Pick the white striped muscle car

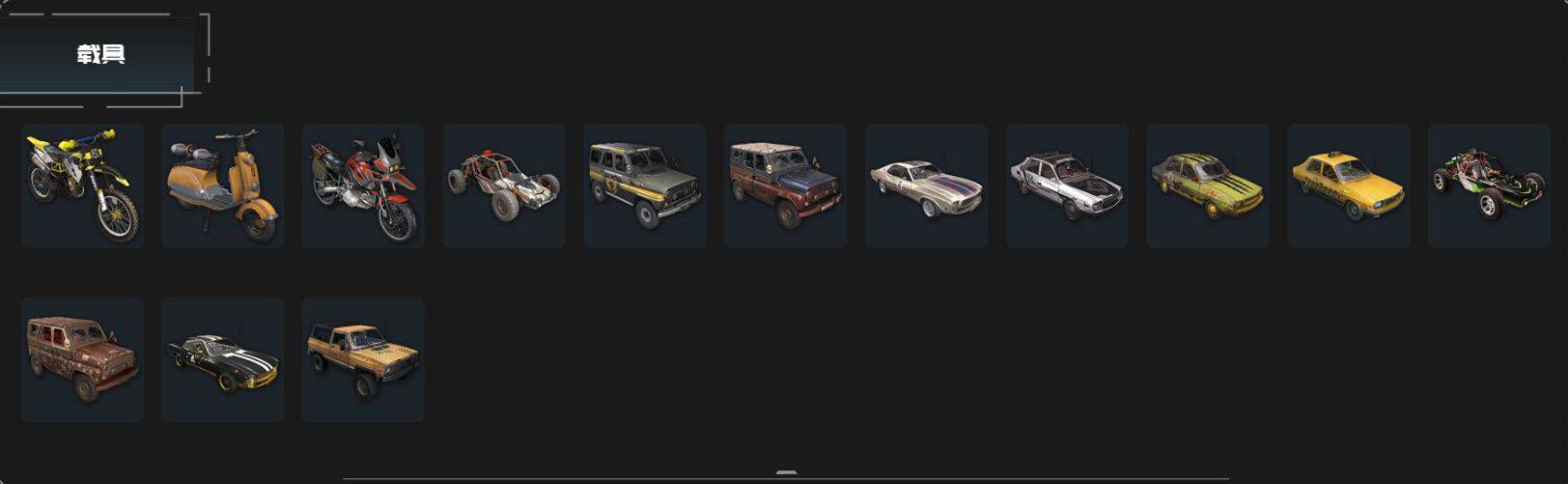pos(926,185)
